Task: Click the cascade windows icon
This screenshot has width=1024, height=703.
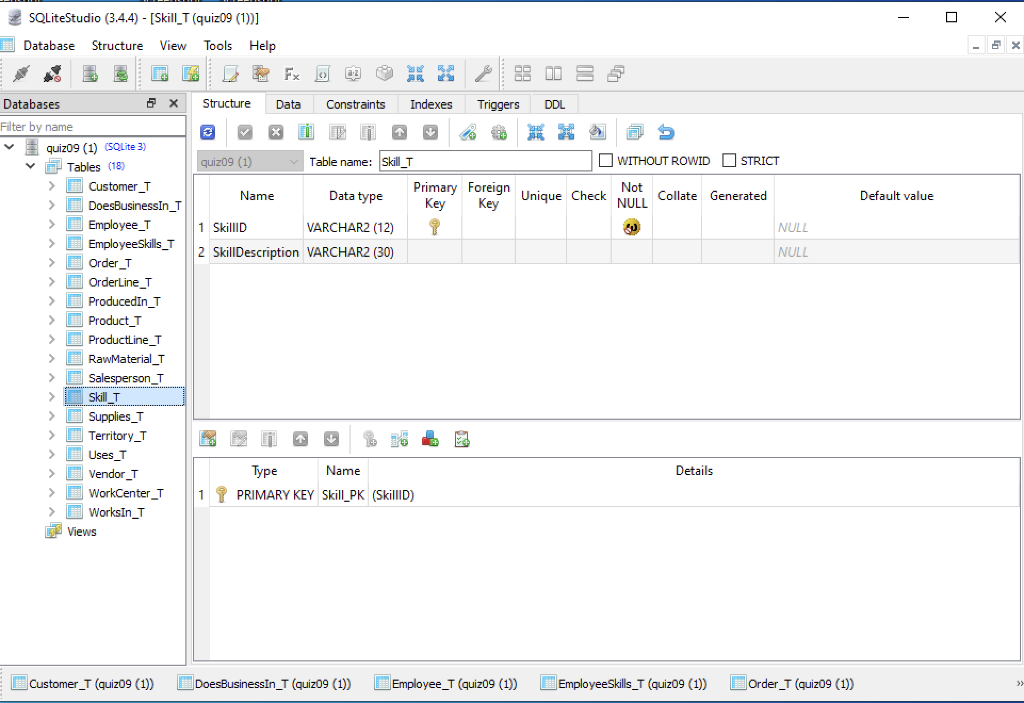Action: click(616, 74)
